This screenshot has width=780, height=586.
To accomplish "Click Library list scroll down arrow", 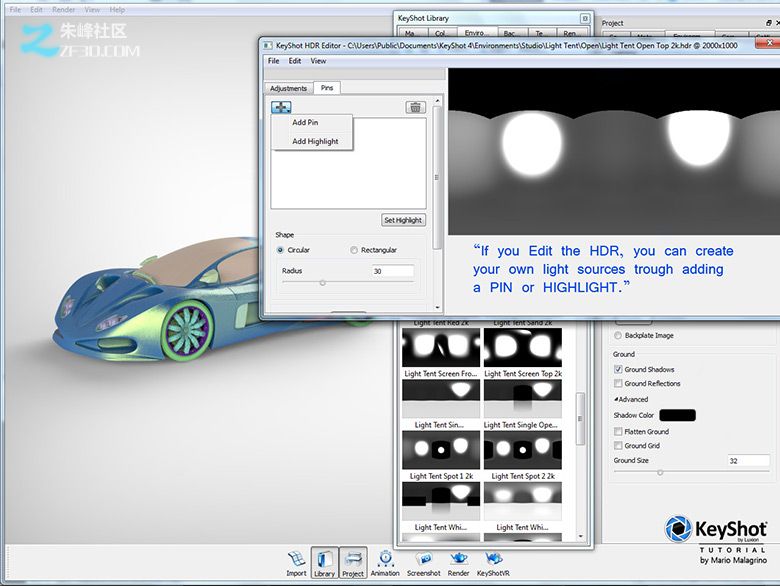I will (x=581, y=536).
